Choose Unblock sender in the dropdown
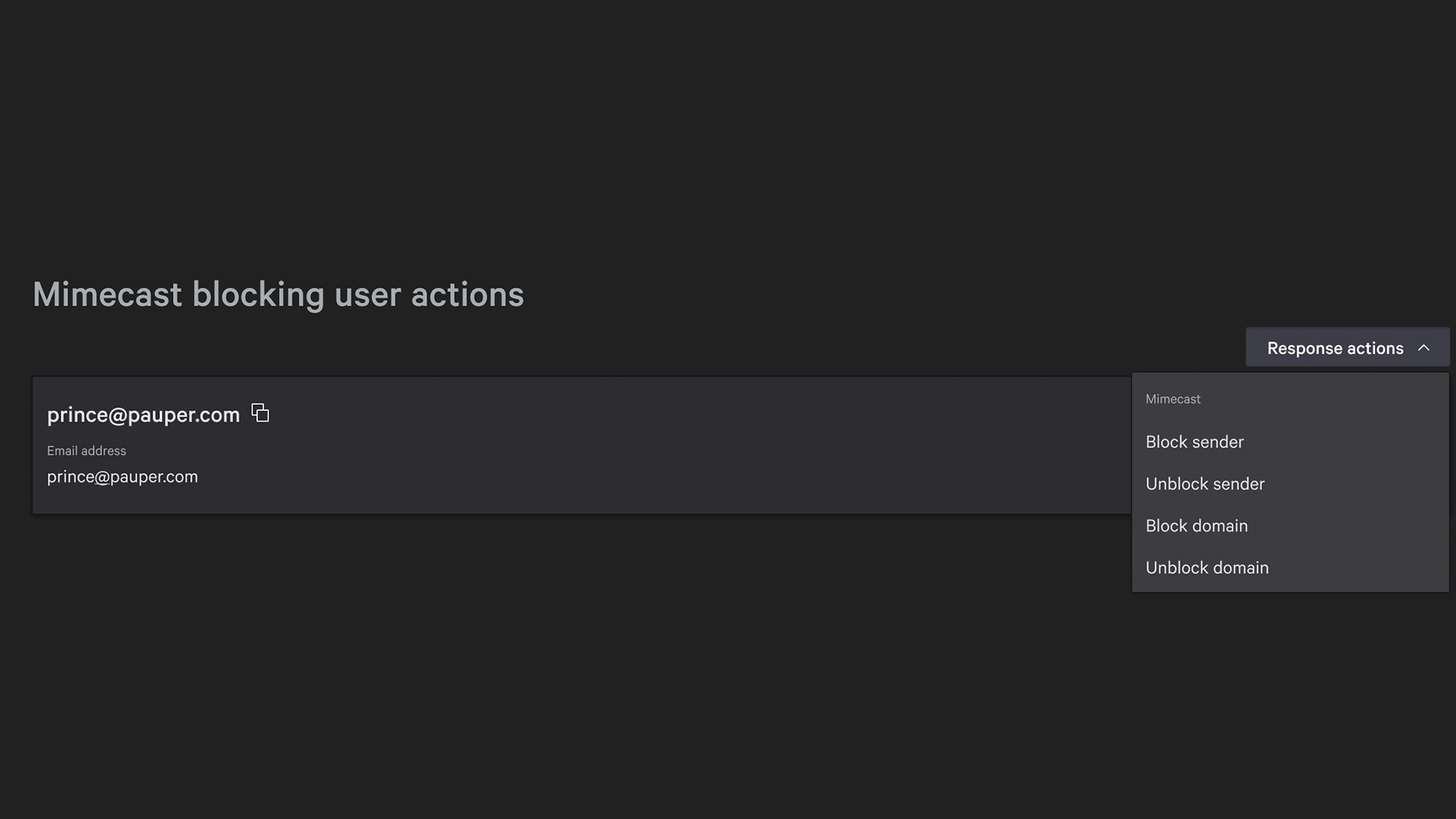Viewport: 1456px width, 819px height. coord(1204,484)
